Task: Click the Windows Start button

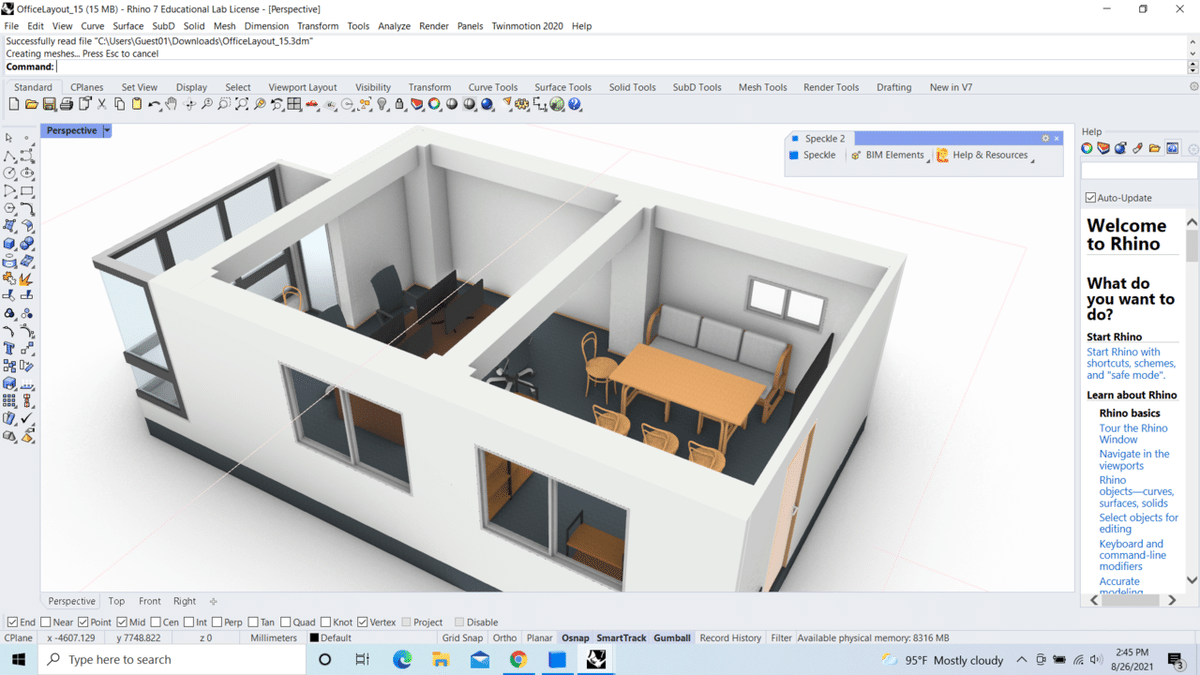Action: (x=18, y=659)
